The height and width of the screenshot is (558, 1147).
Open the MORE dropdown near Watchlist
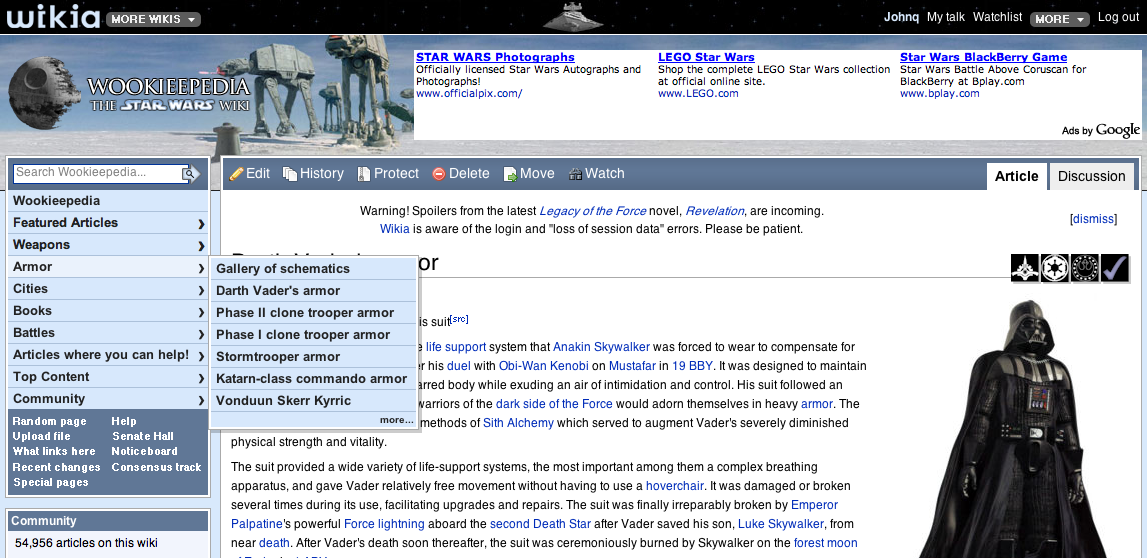[1059, 19]
